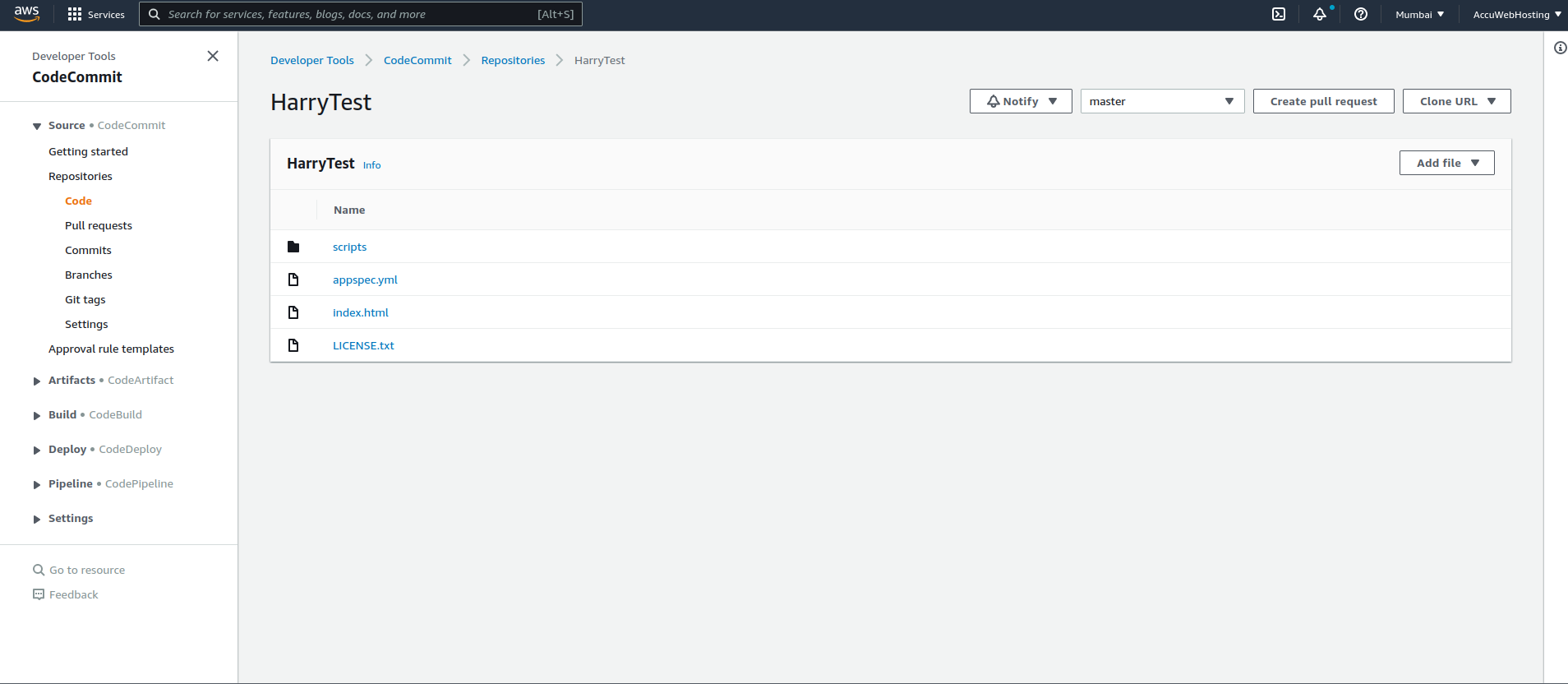Click the Info link beside HarryTest

(371, 165)
